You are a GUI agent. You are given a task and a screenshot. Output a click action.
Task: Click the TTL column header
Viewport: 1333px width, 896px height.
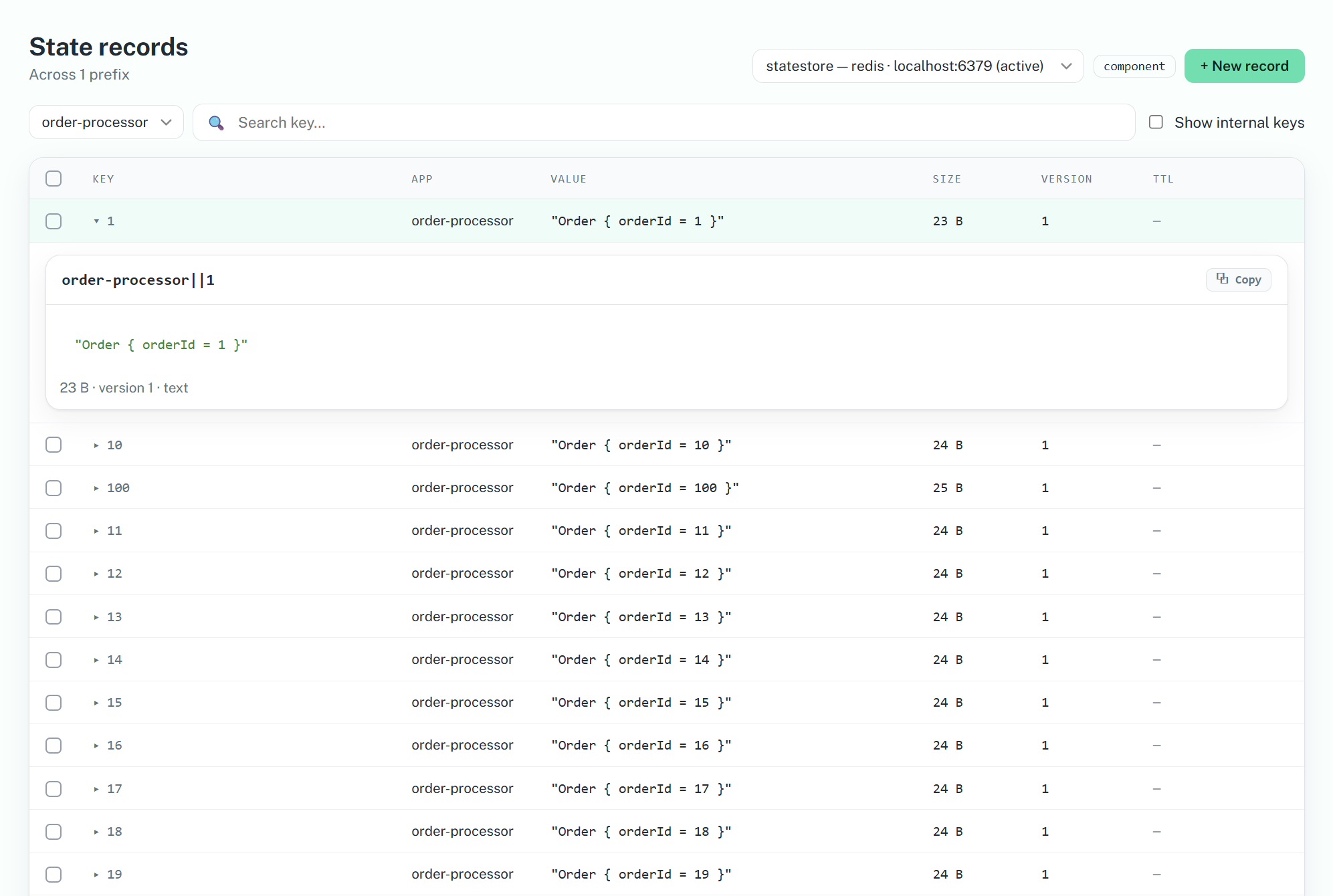1163,179
